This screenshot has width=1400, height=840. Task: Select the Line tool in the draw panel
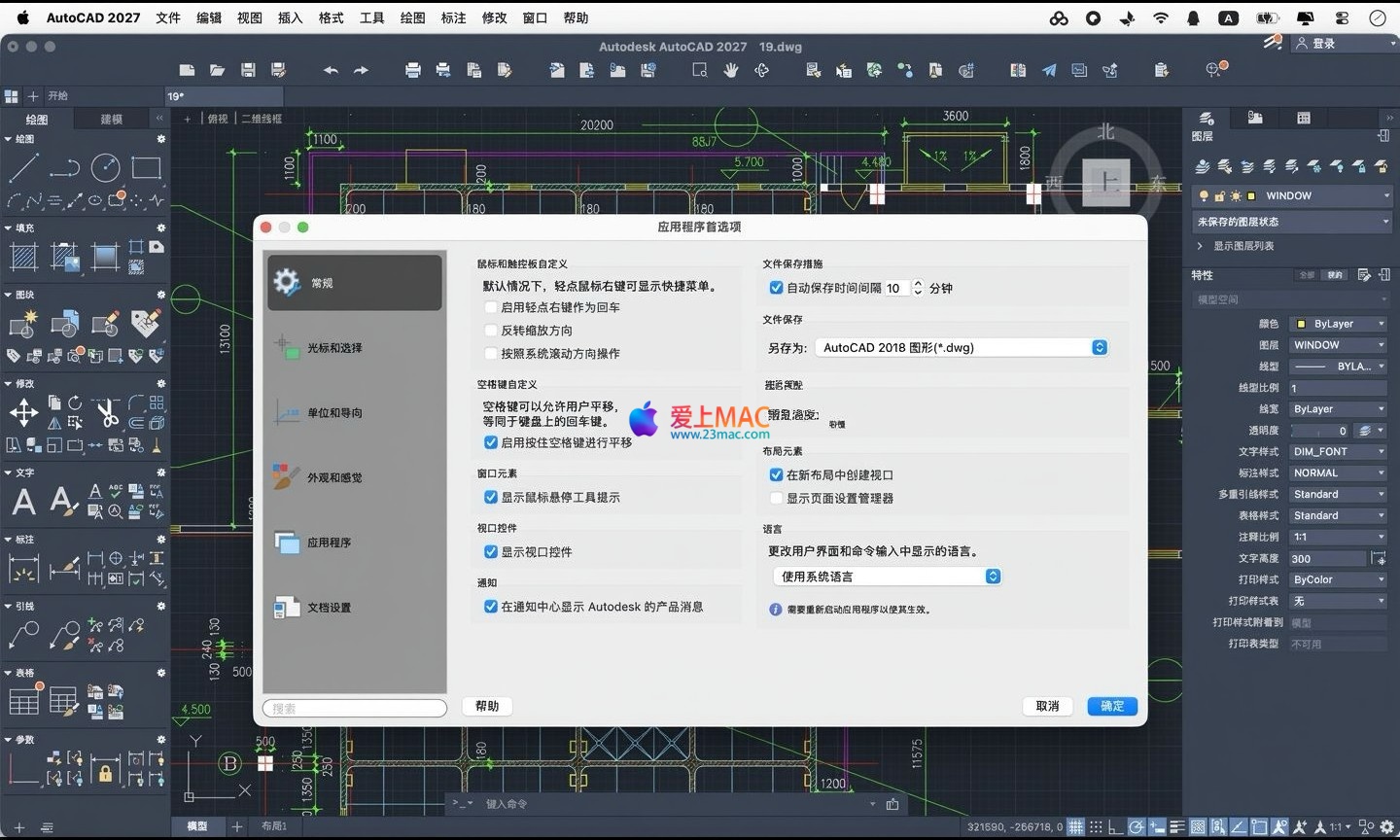(x=23, y=168)
